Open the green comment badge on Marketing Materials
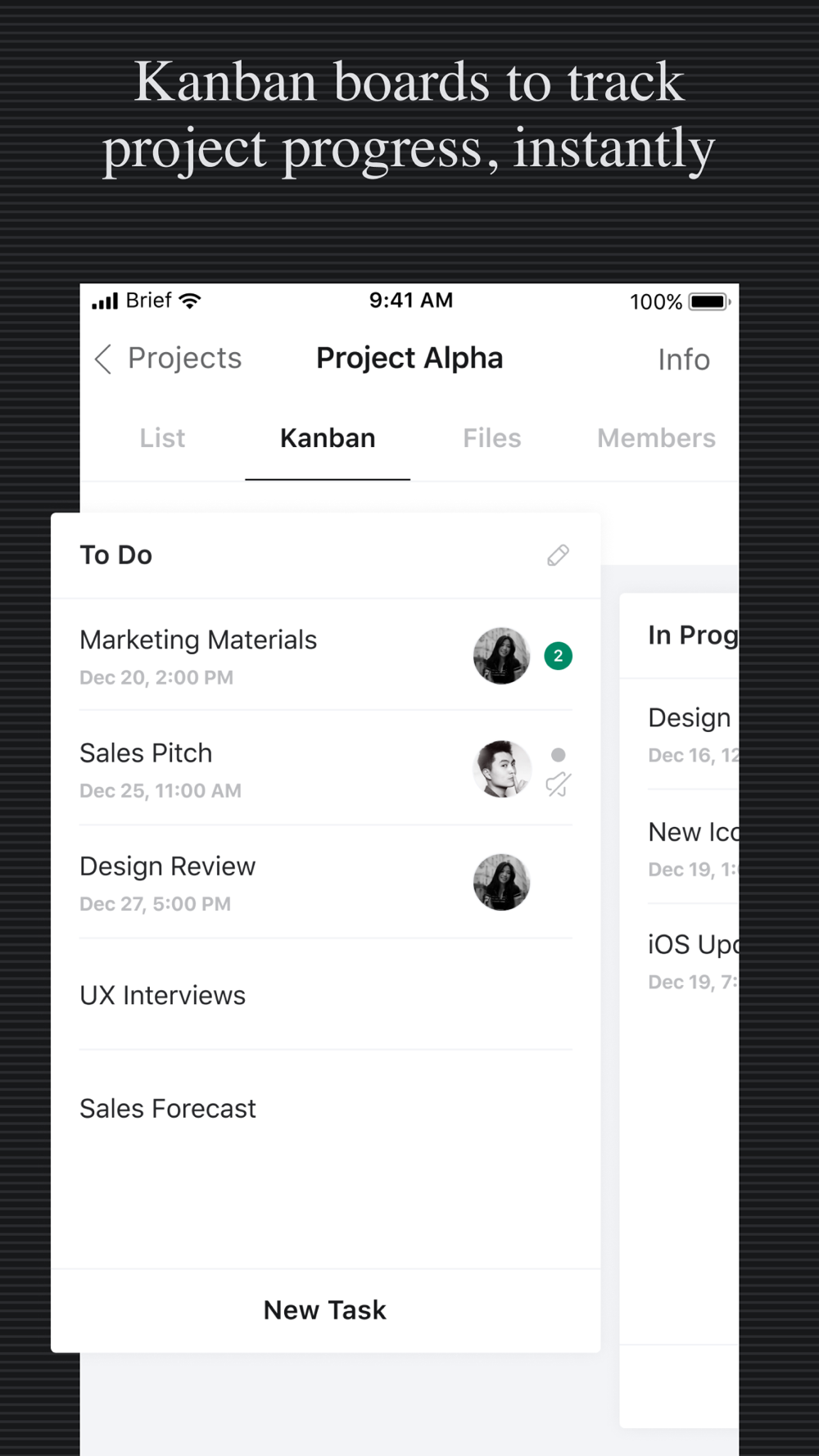 point(558,655)
